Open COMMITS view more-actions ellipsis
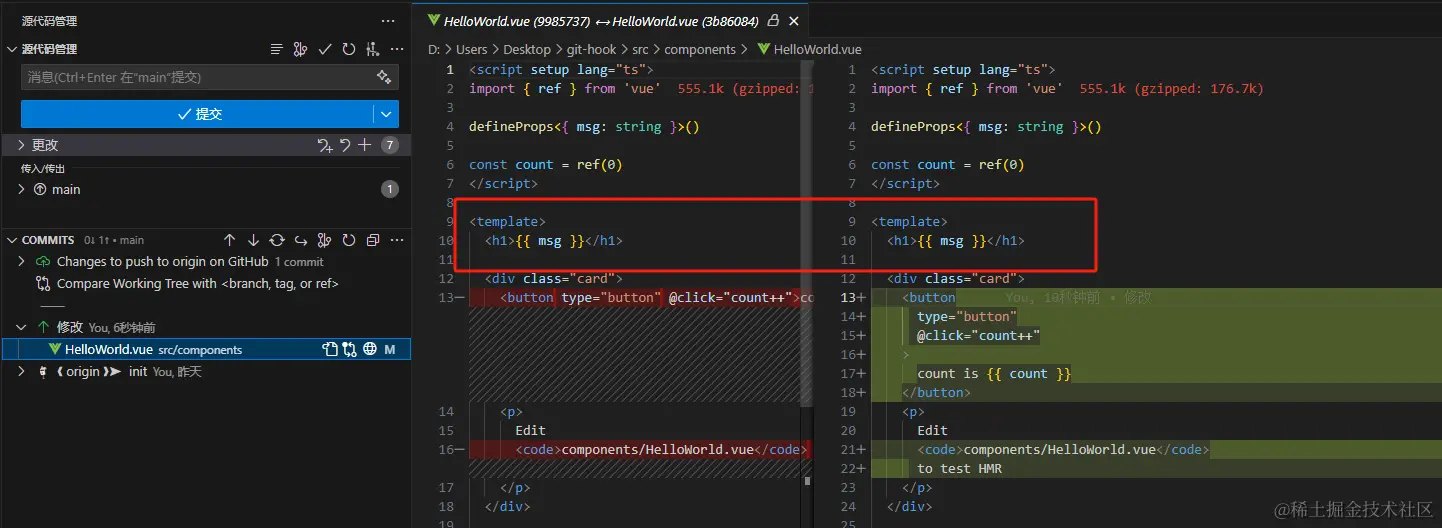 pyautogui.click(x=396, y=240)
